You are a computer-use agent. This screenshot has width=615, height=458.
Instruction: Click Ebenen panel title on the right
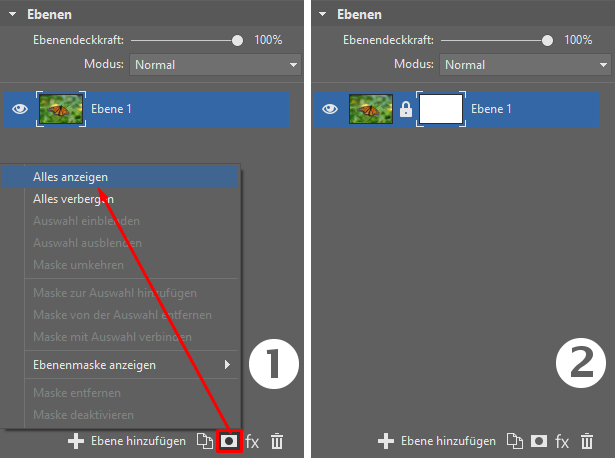[359, 15]
